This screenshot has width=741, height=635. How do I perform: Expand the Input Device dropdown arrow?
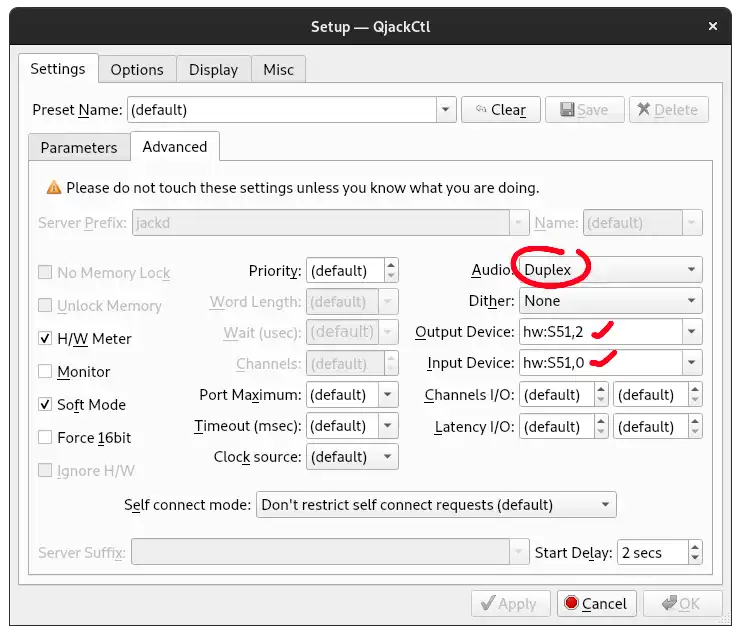692,363
